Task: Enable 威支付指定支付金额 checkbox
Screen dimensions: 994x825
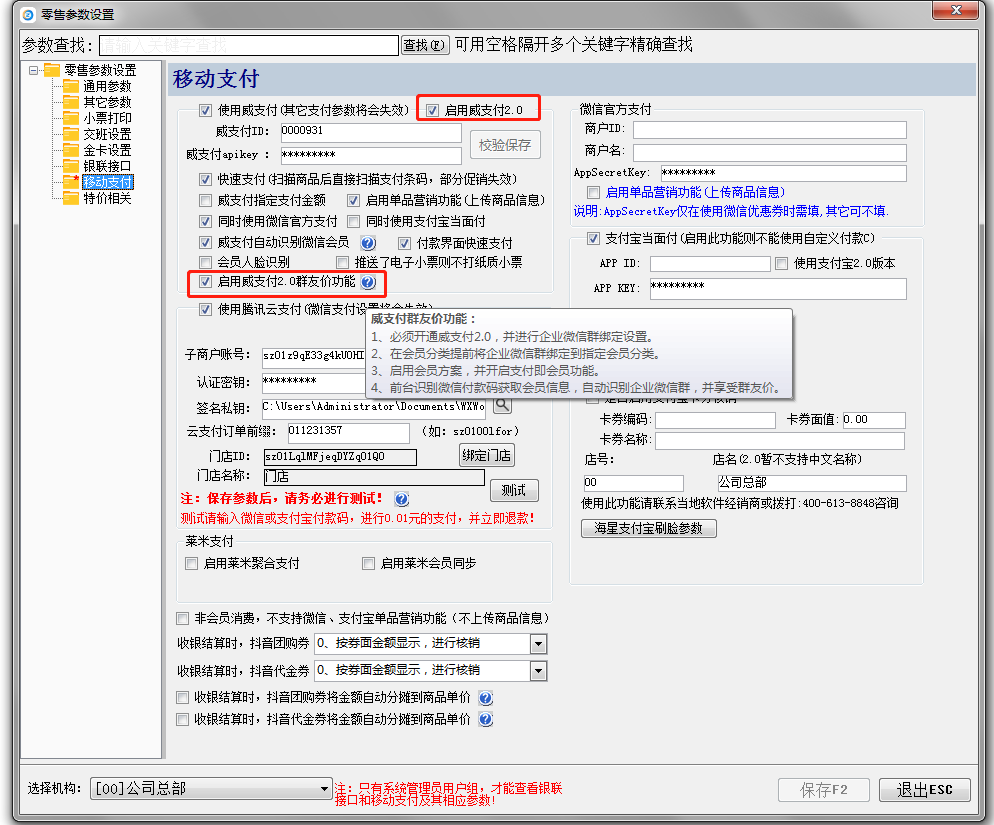Action: click(x=205, y=201)
